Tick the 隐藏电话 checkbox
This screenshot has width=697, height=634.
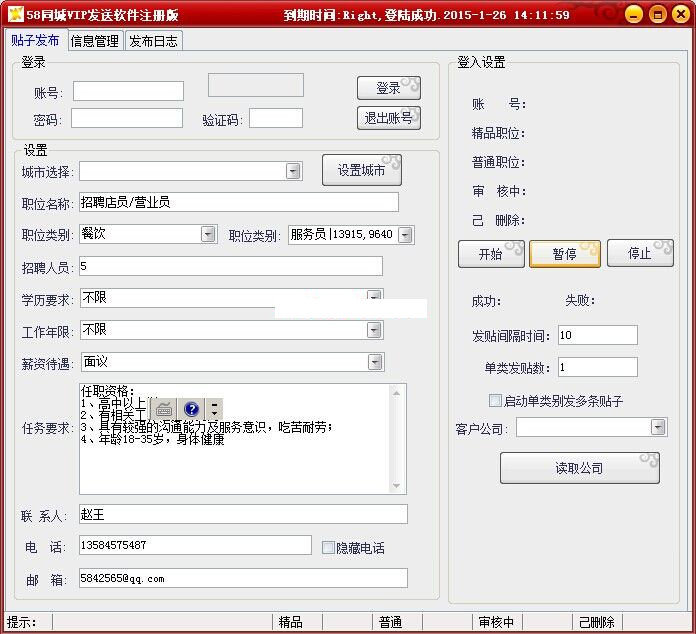(x=328, y=547)
